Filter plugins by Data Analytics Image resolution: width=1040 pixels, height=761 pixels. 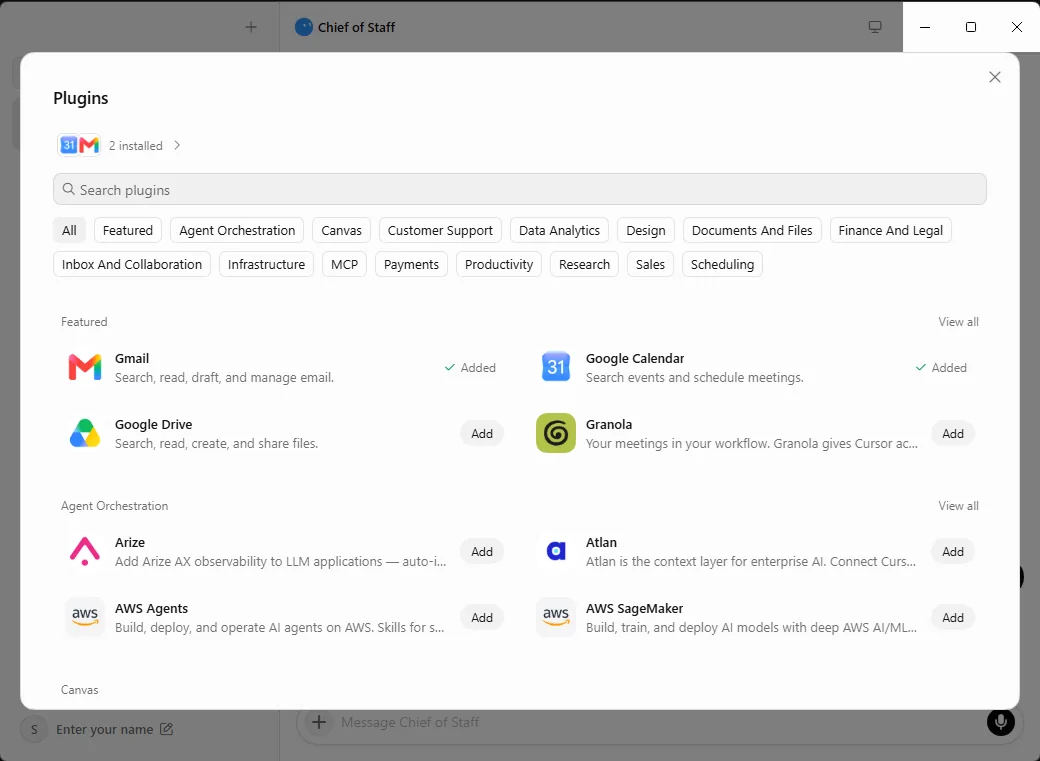pos(559,230)
